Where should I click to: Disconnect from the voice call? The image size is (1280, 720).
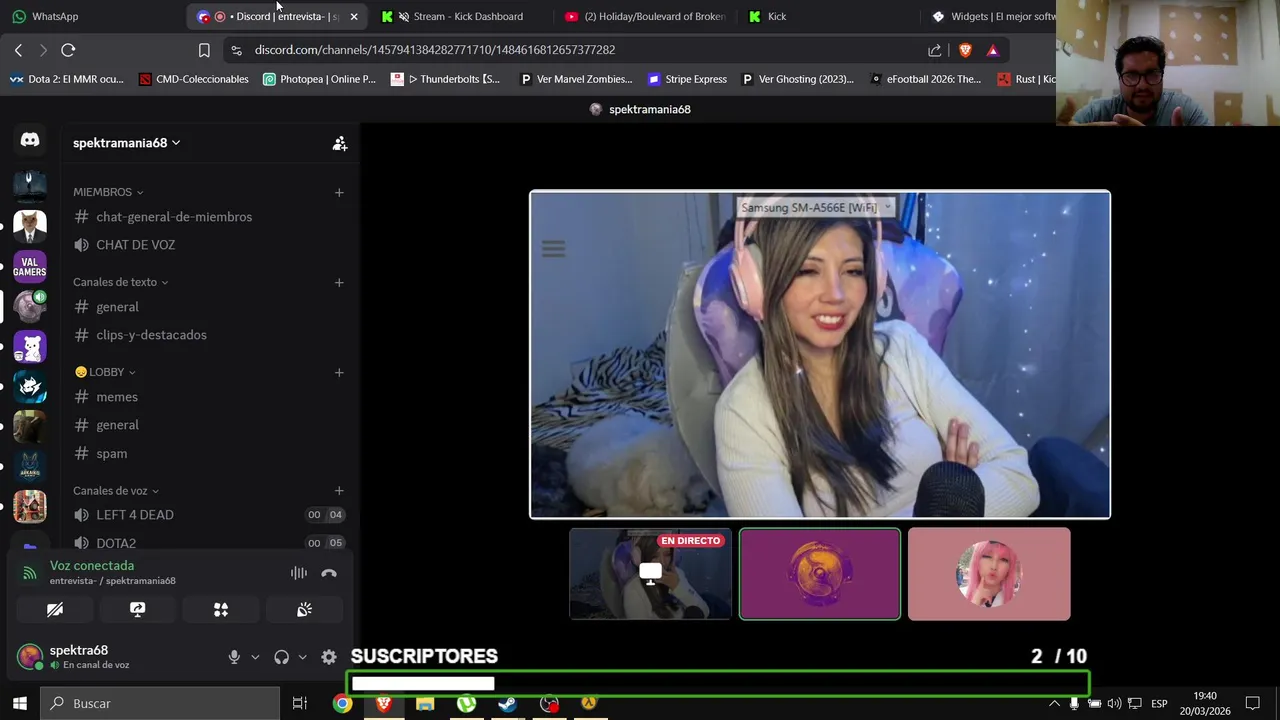coord(329,573)
